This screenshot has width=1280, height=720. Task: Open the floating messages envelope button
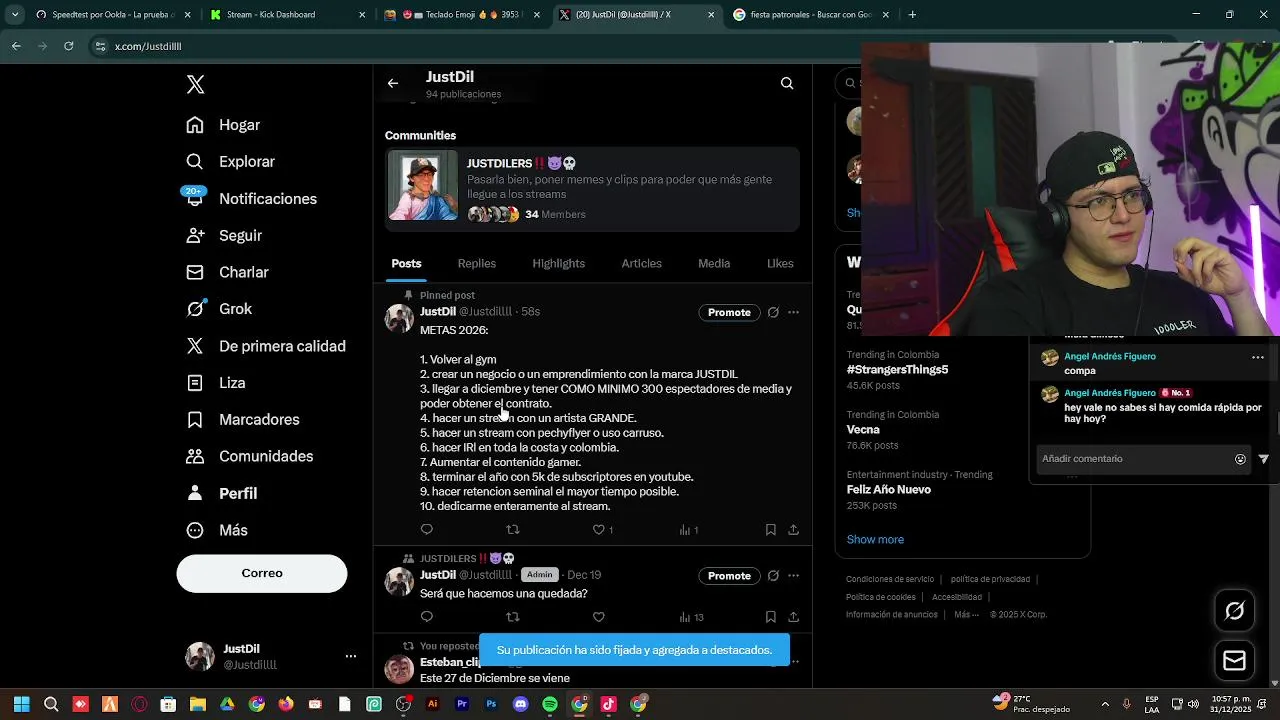tap(1234, 661)
